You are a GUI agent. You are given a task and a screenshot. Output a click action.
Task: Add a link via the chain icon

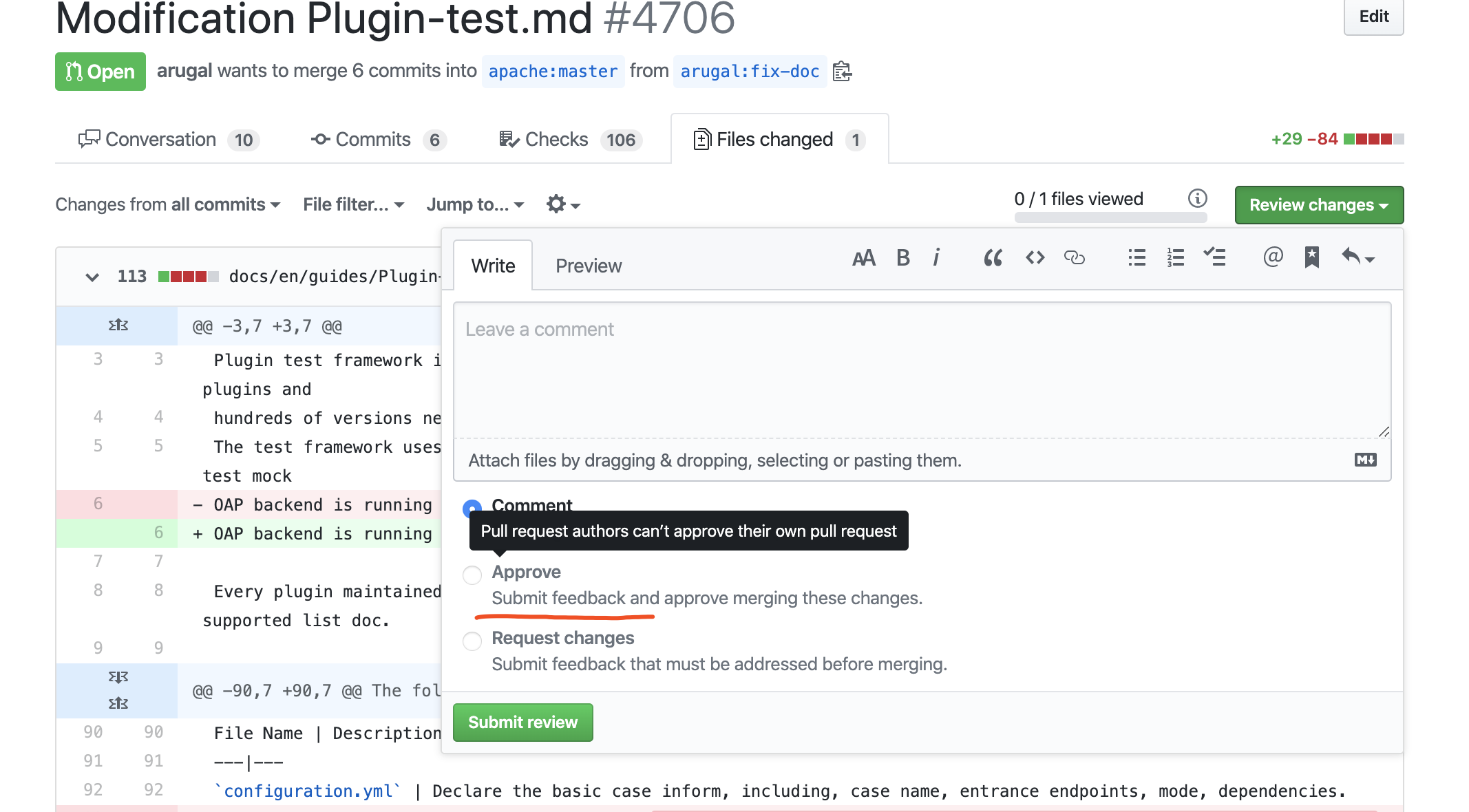[1074, 258]
